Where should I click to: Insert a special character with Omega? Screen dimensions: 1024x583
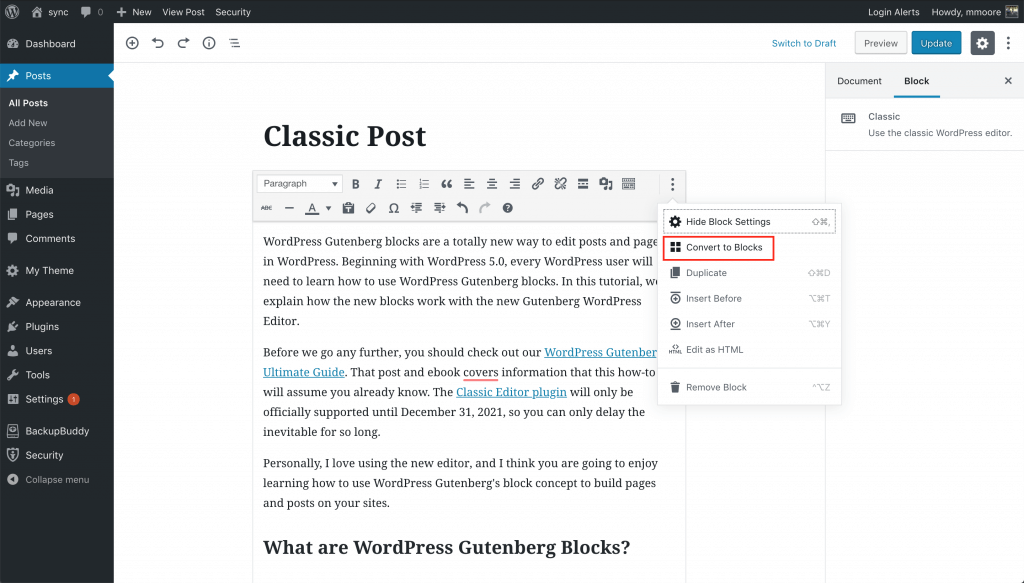click(x=394, y=208)
